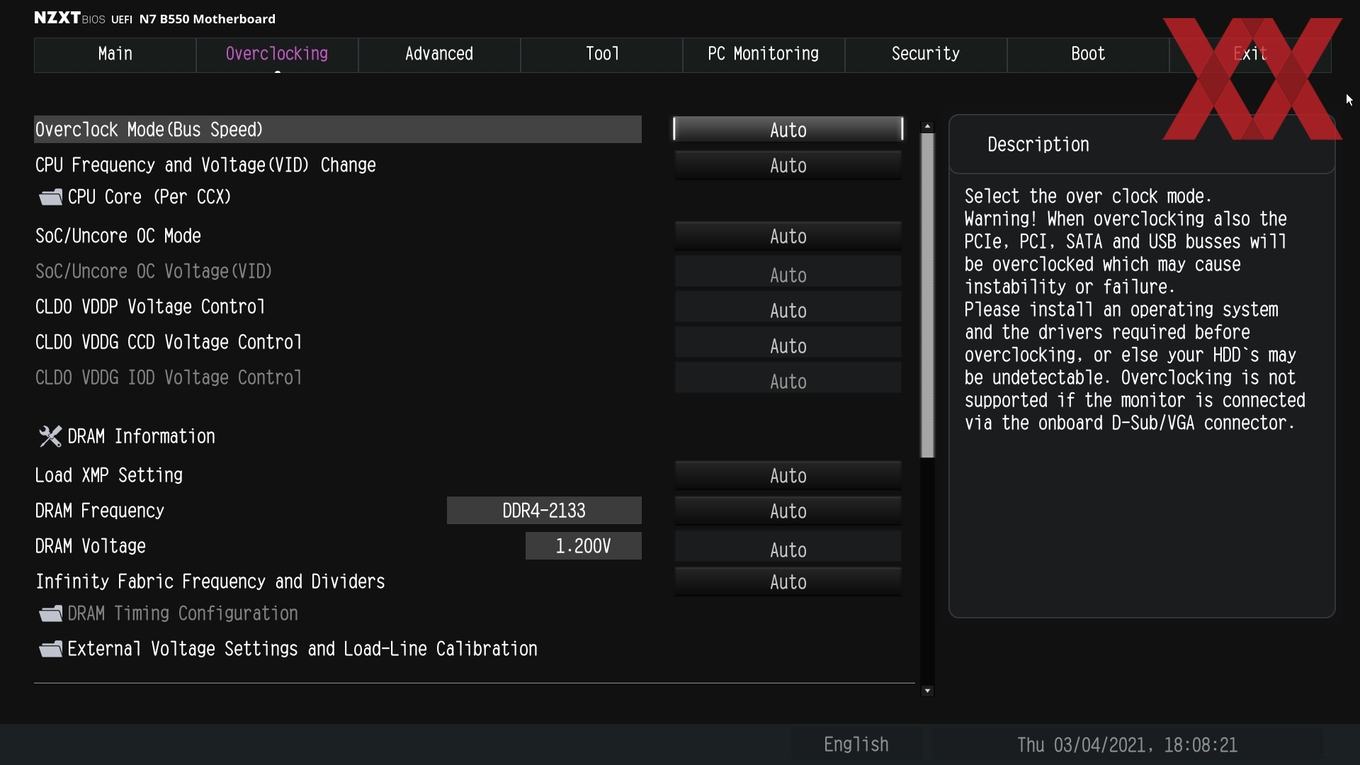Open DRAM Frequency Auto dropdown
The width and height of the screenshot is (1360, 765).
[788, 511]
